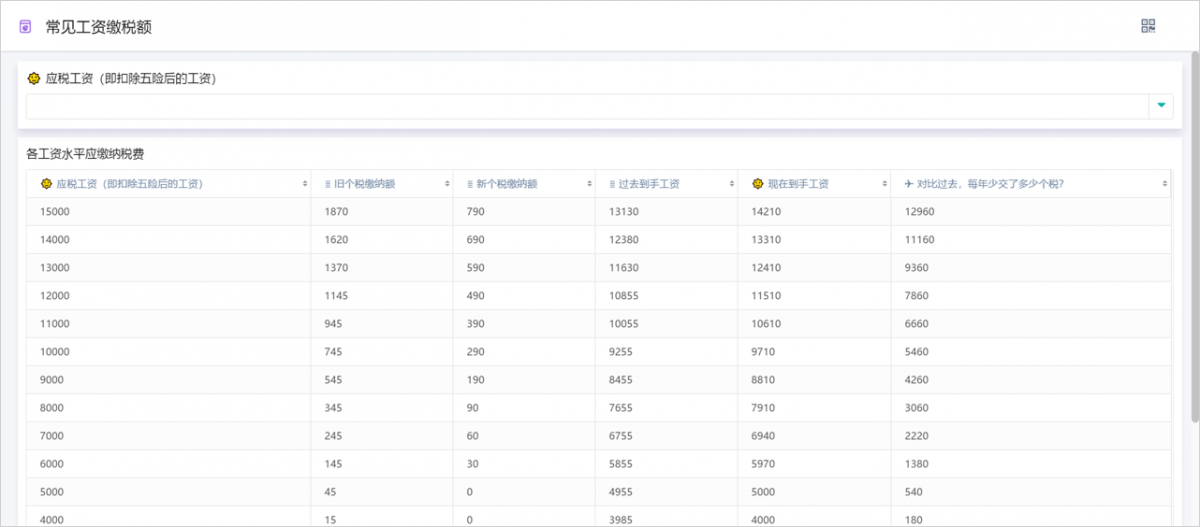The image size is (1200, 527).
Task: Select the 10000 salary row cell
Action: [55, 351]
